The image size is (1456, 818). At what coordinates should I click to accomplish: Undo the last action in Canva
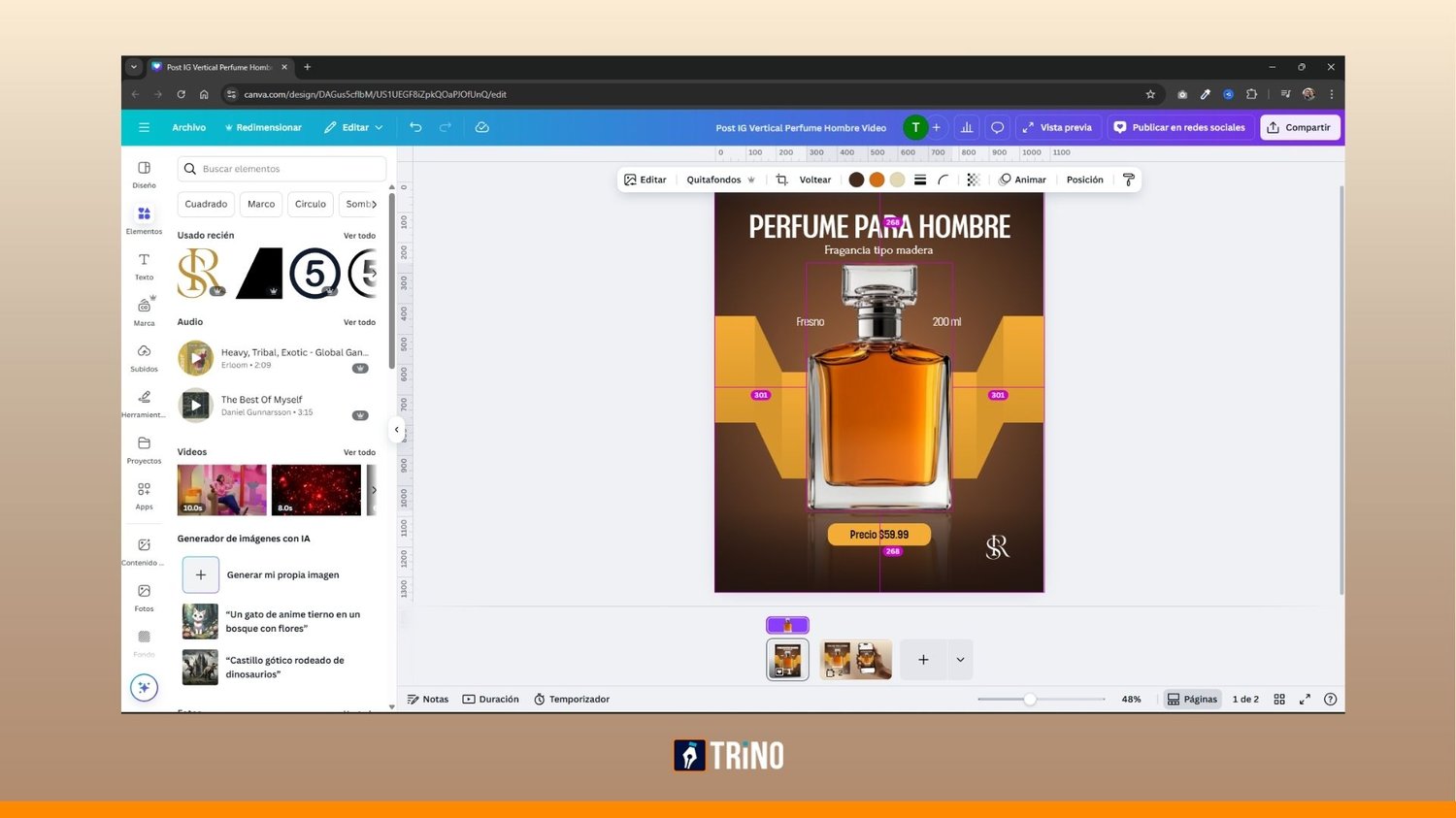tap(415, 127)
